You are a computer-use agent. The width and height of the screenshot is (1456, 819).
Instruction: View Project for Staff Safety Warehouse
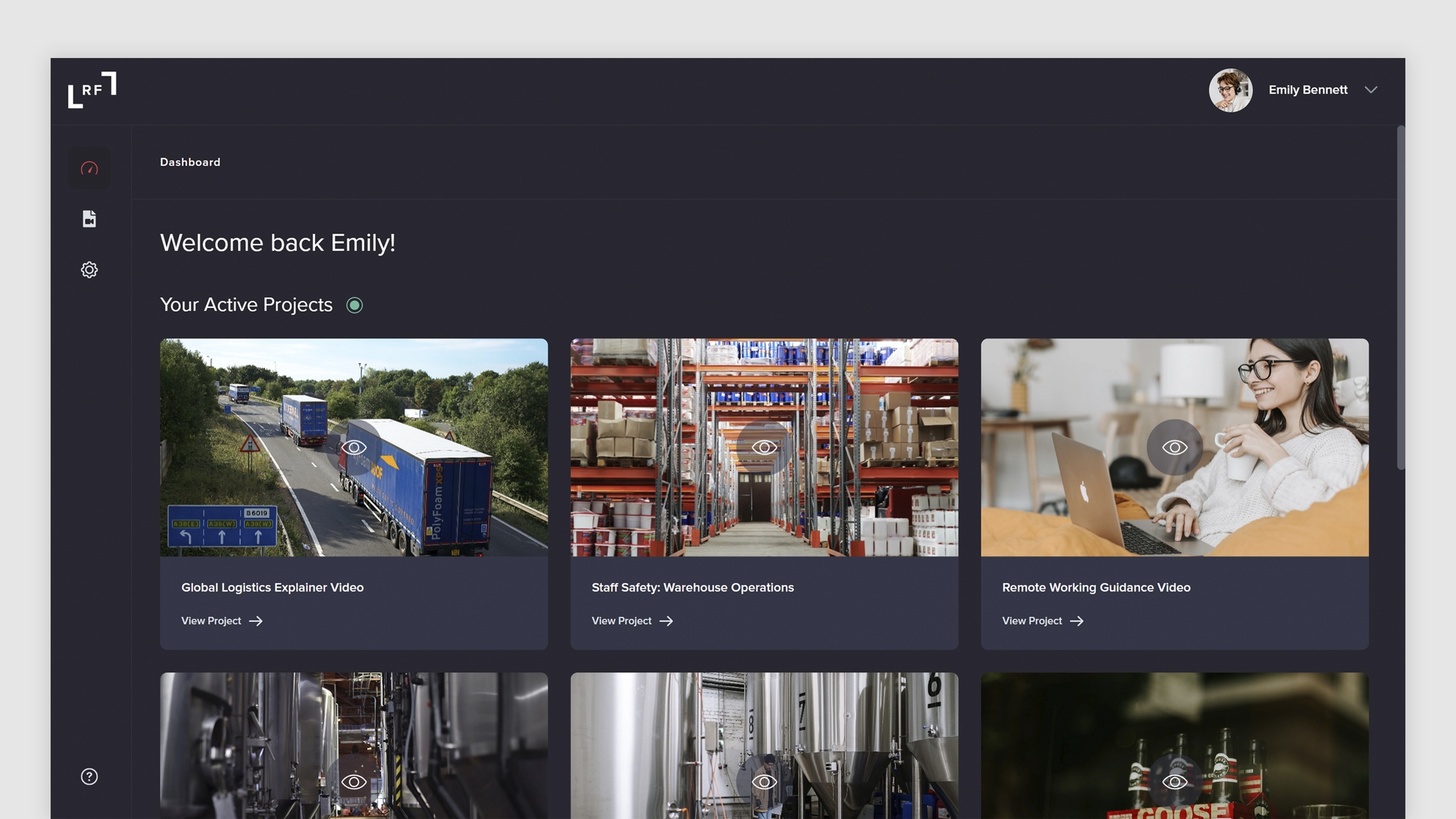coord(621,621)
